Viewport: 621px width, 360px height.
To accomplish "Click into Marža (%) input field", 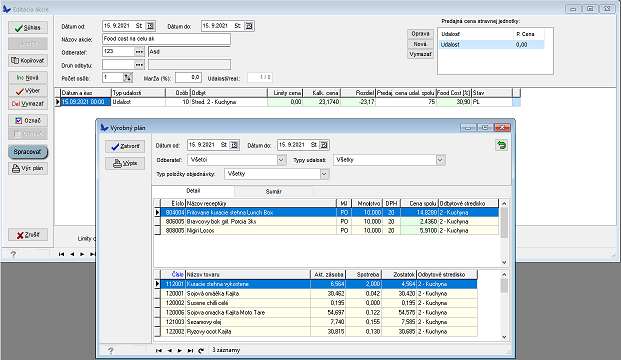I will 189,78.
